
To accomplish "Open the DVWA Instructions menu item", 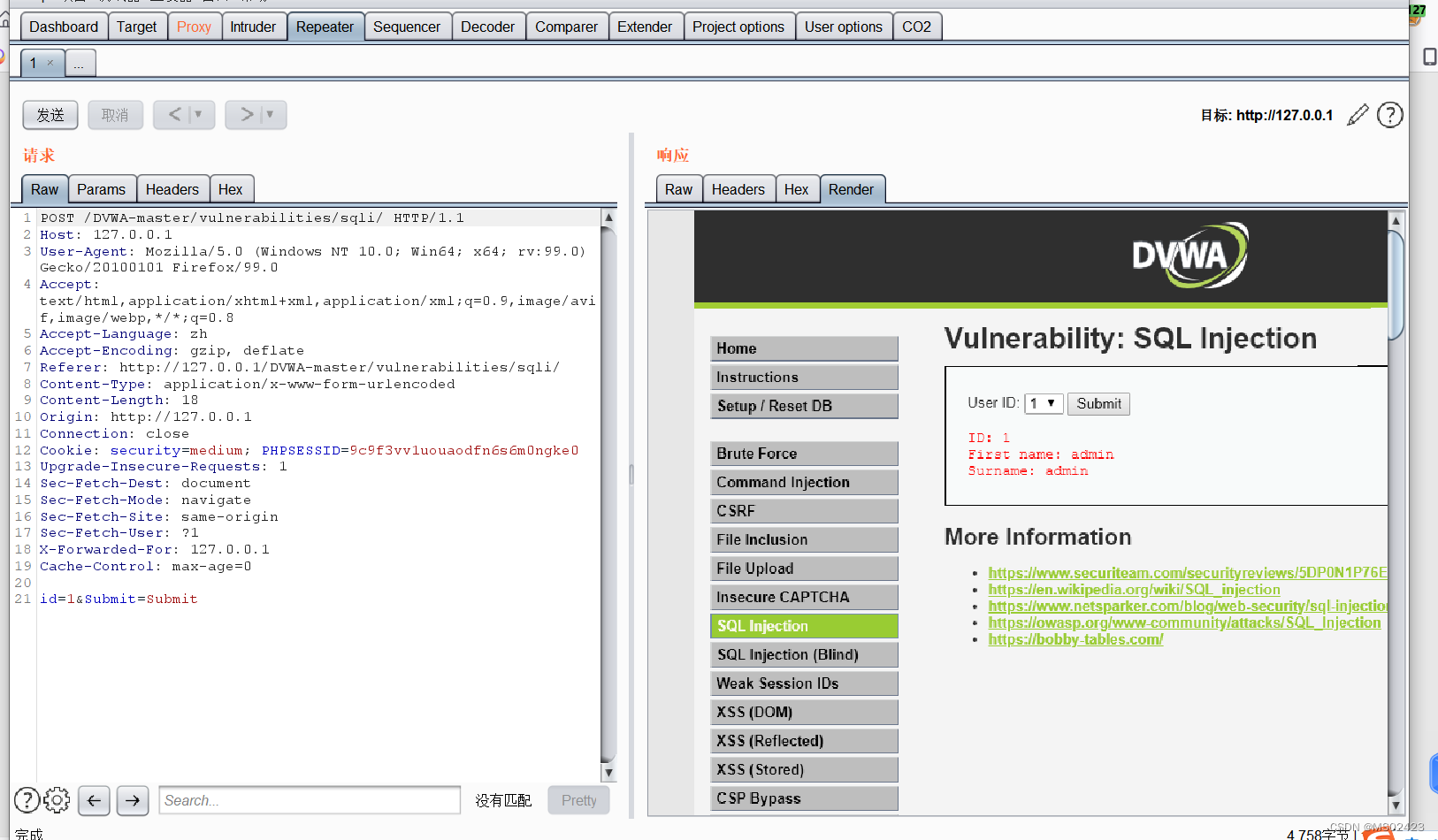I will [x=804, y=378].
